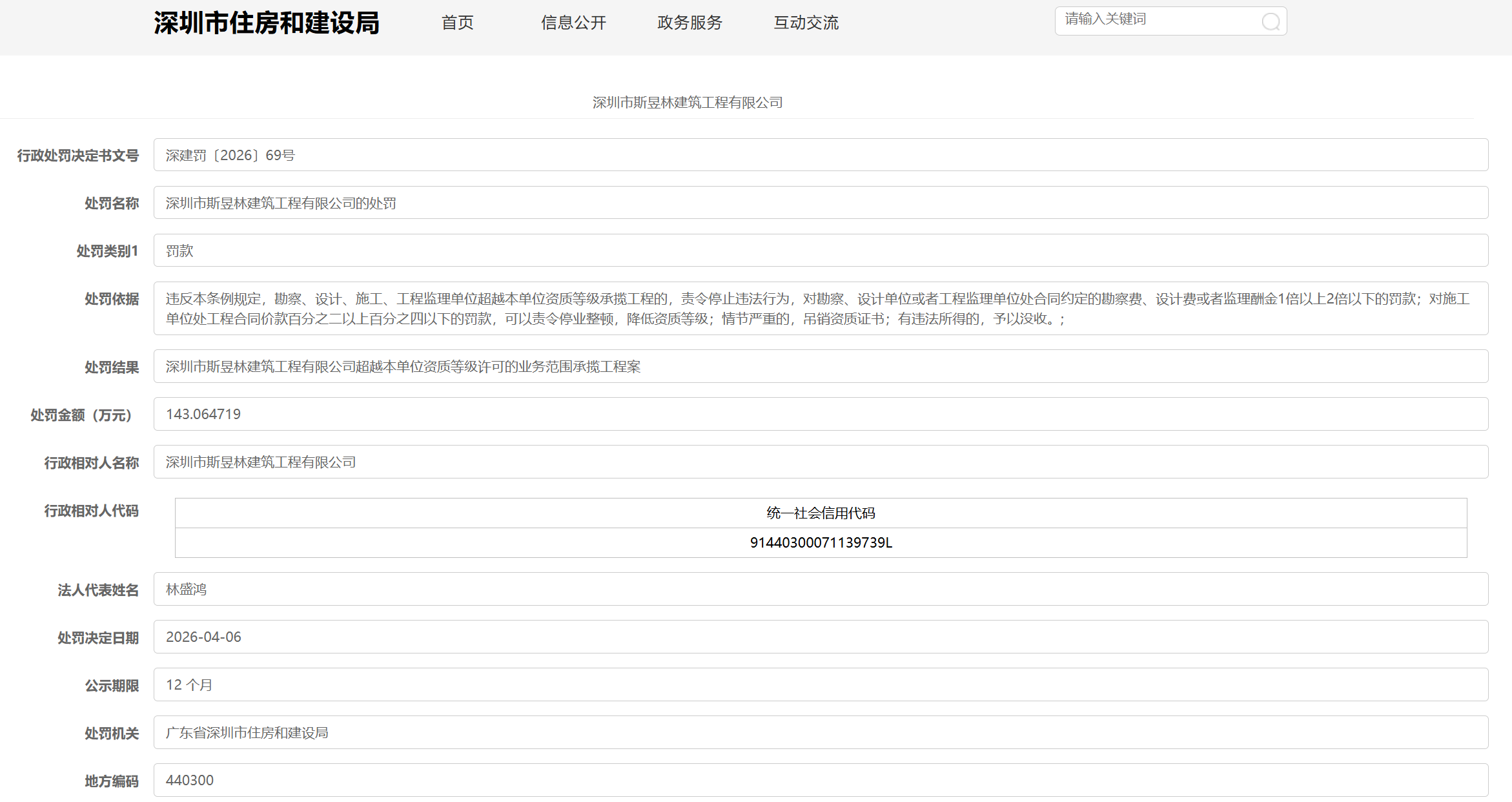
Task: Click the legal representative field 林盛鸿
Action: [820, 589]
